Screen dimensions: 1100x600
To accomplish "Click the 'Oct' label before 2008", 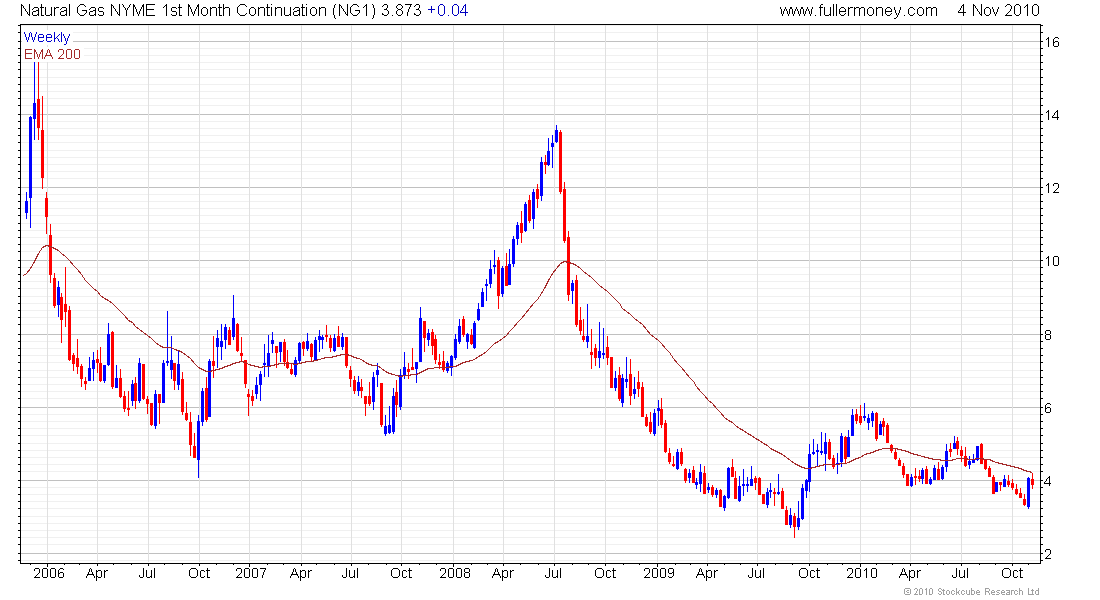I will pos(401,573).
